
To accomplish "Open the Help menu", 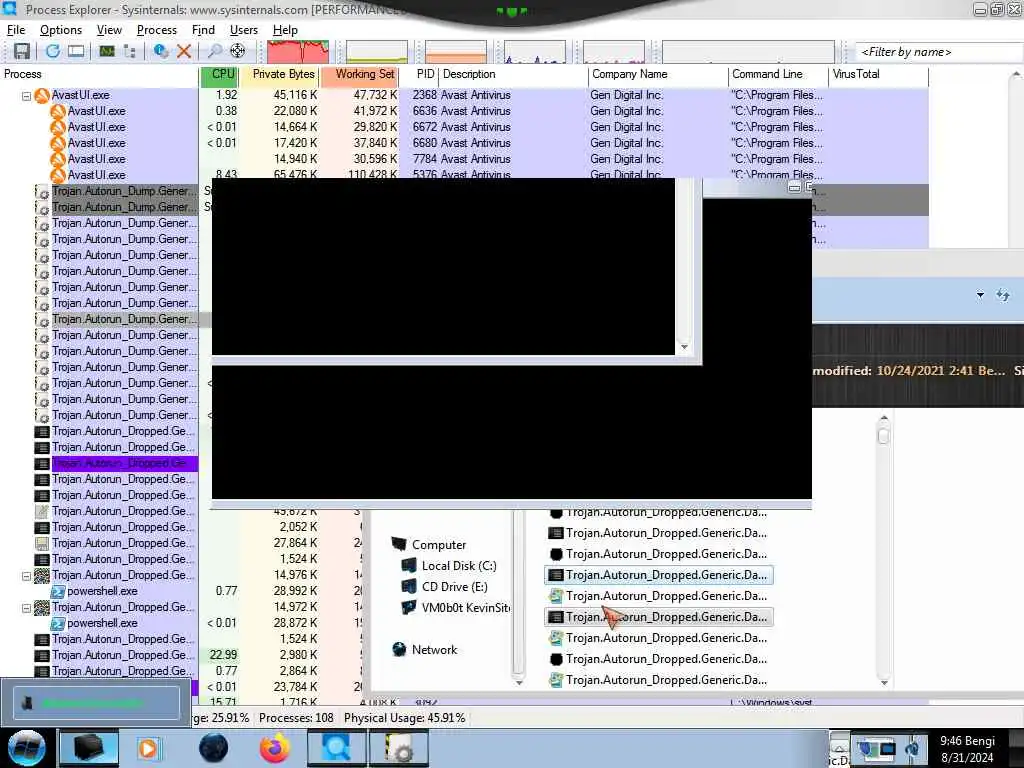I will 285,30.
